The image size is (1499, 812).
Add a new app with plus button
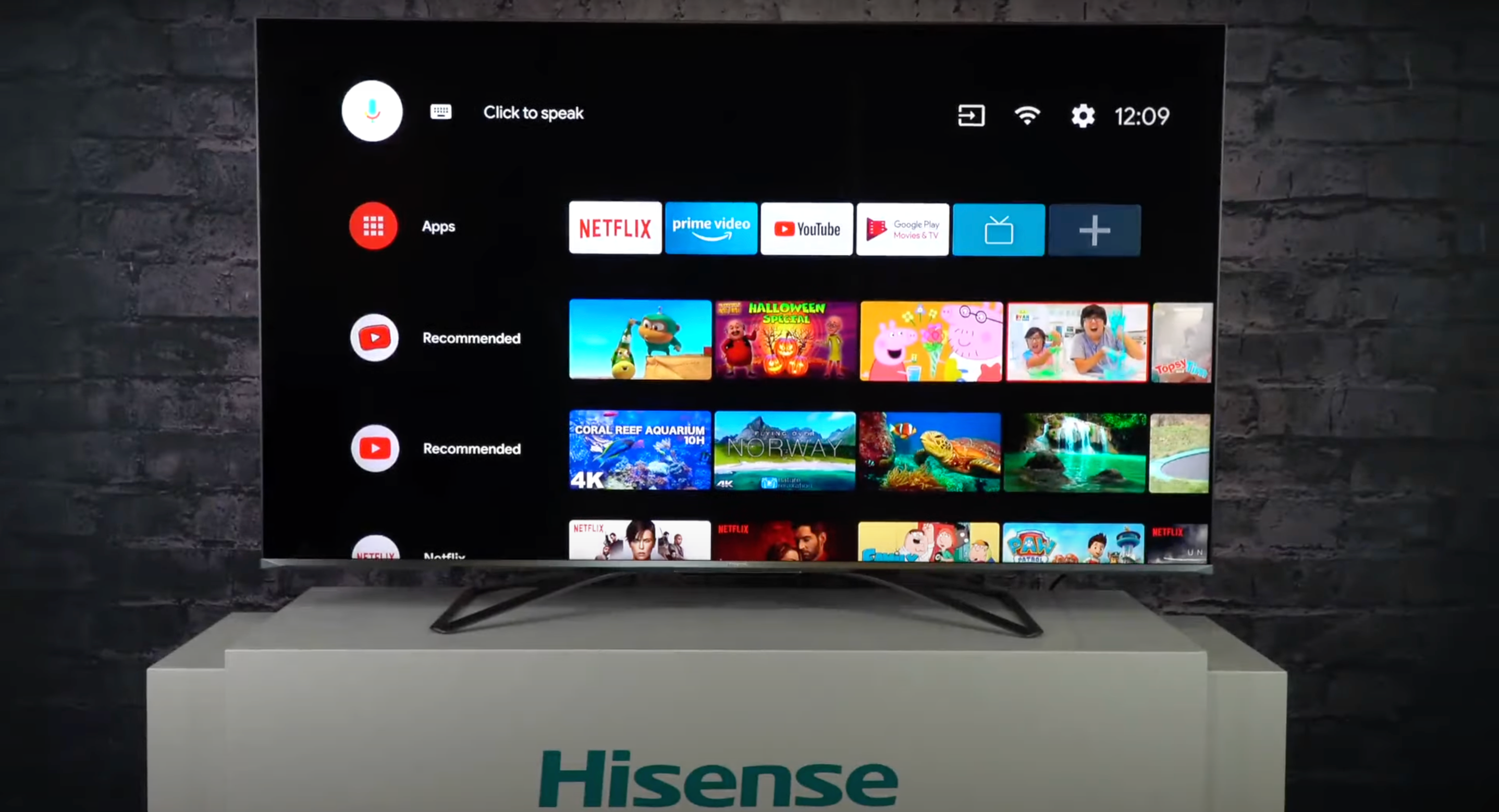(x=1093, y=229)
